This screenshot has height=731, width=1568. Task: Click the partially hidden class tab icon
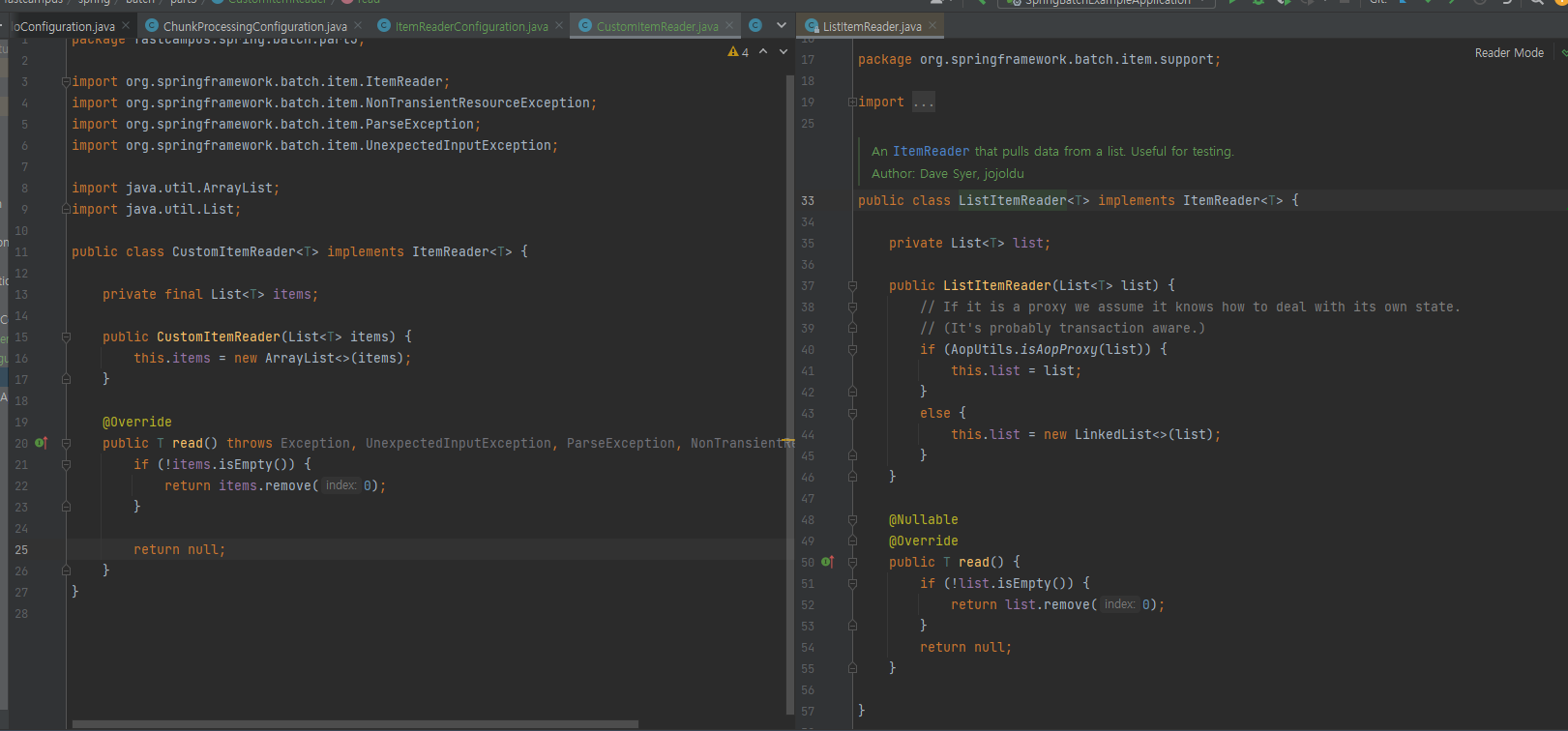tap(755, 25)
